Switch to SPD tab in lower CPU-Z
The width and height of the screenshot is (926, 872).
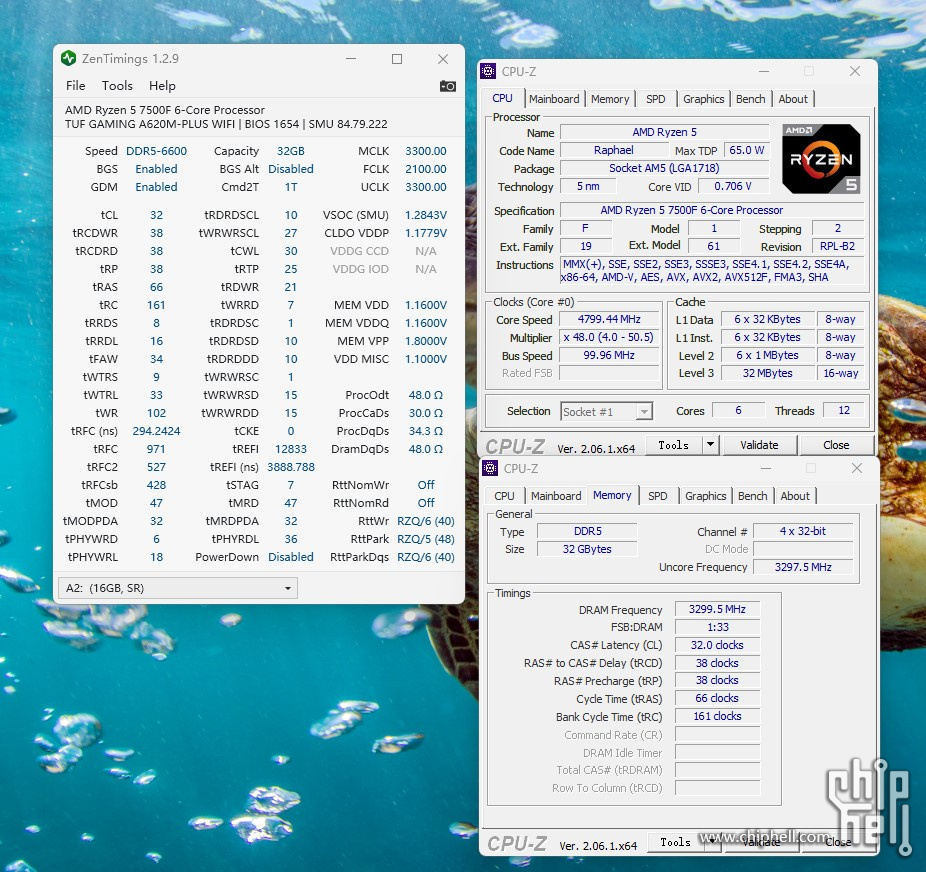click(x=657, y=496)
